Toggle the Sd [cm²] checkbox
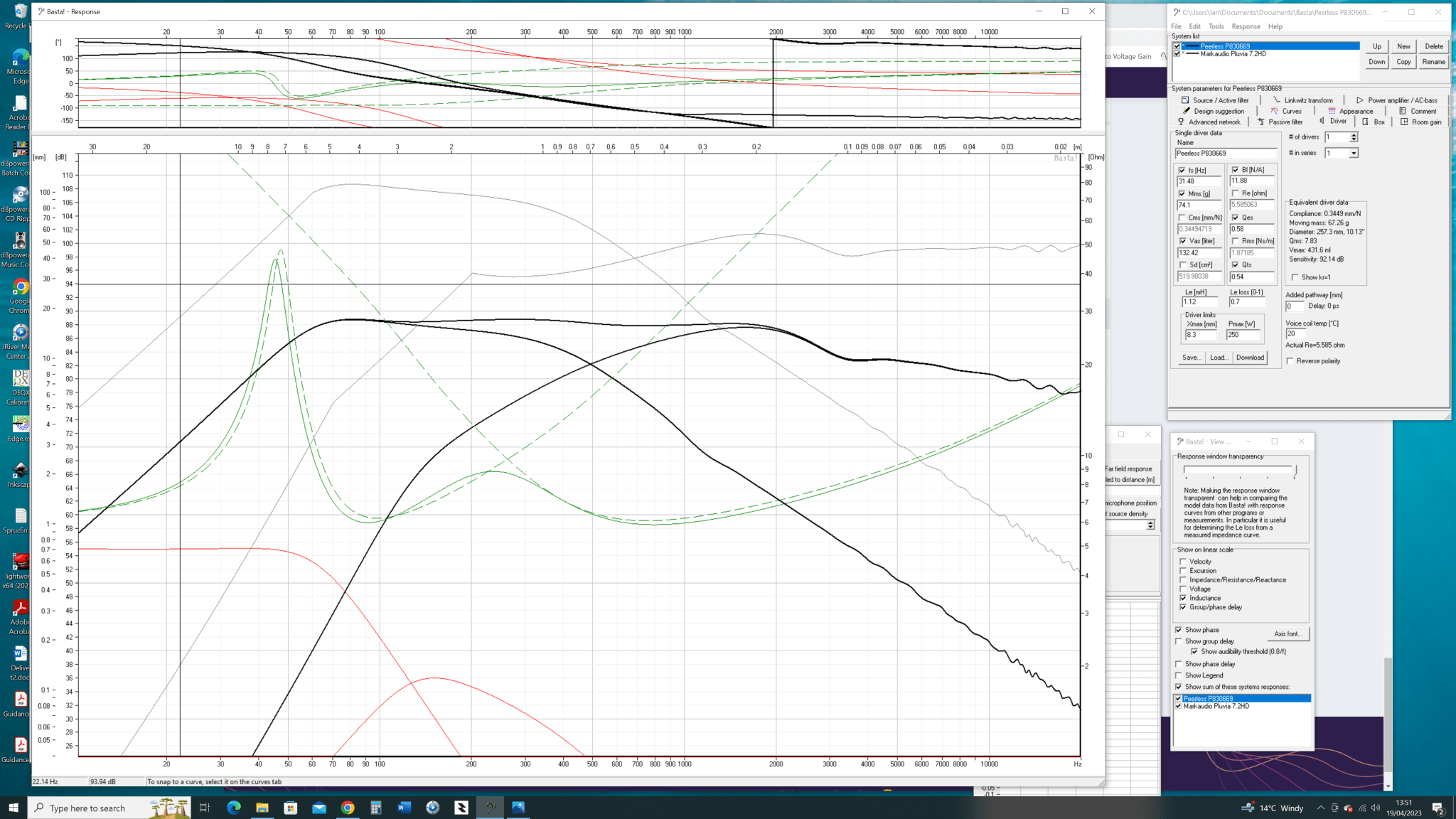Viewport: 1456px width, 819px height. (x=1182, y=265)
